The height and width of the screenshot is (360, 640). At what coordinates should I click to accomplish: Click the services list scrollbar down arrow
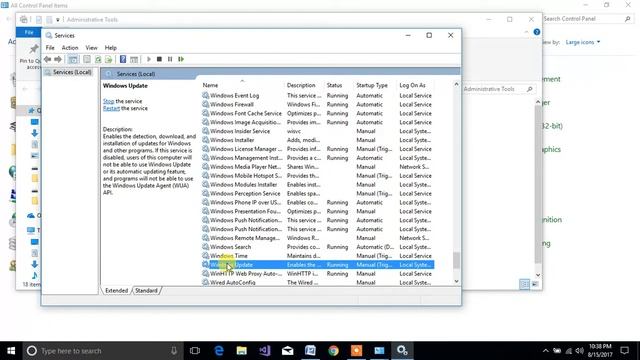pos(456,281)
